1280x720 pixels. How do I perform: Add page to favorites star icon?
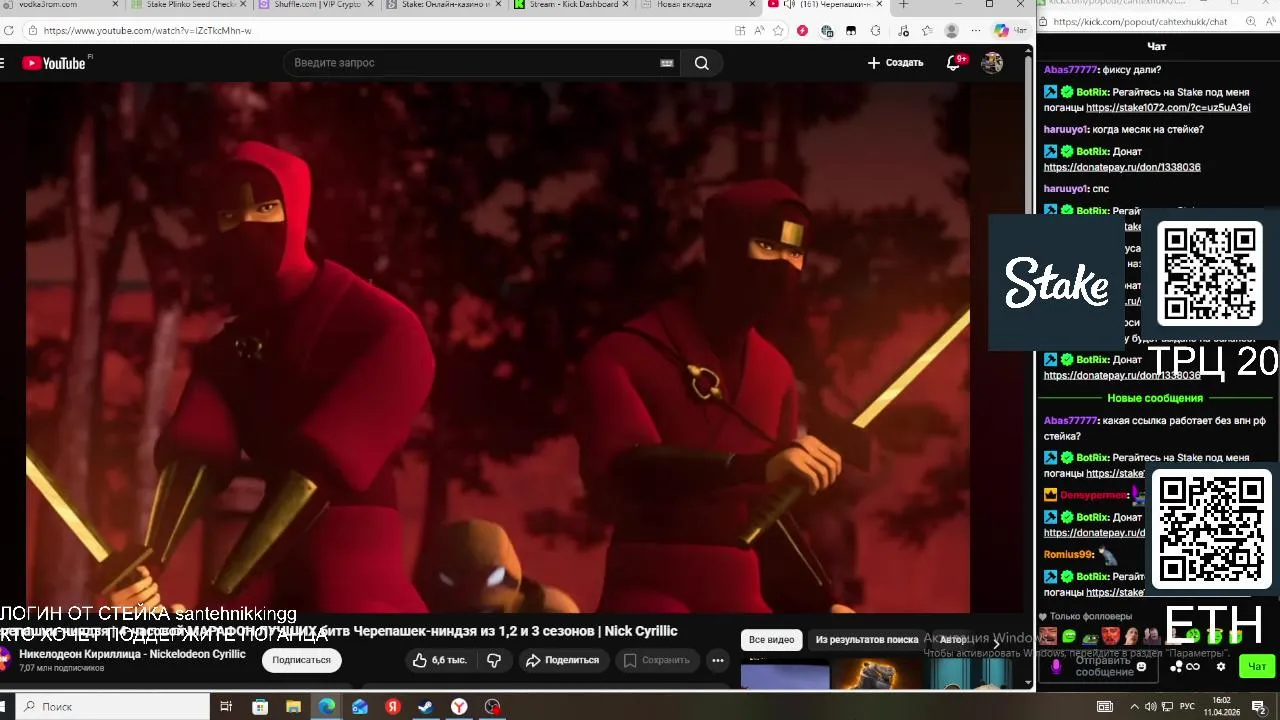tap(778, 31)
